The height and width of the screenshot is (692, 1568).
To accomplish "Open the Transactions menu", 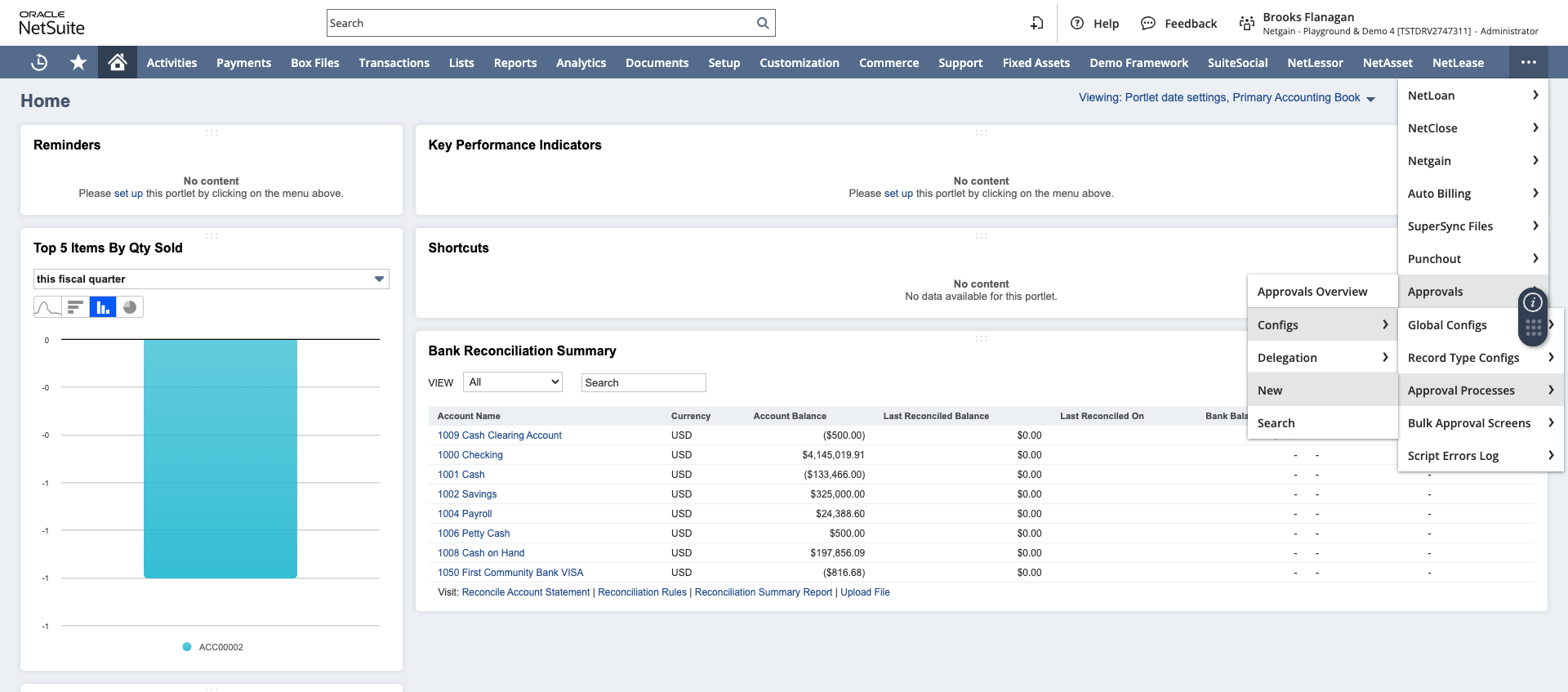I will point(394,63).
